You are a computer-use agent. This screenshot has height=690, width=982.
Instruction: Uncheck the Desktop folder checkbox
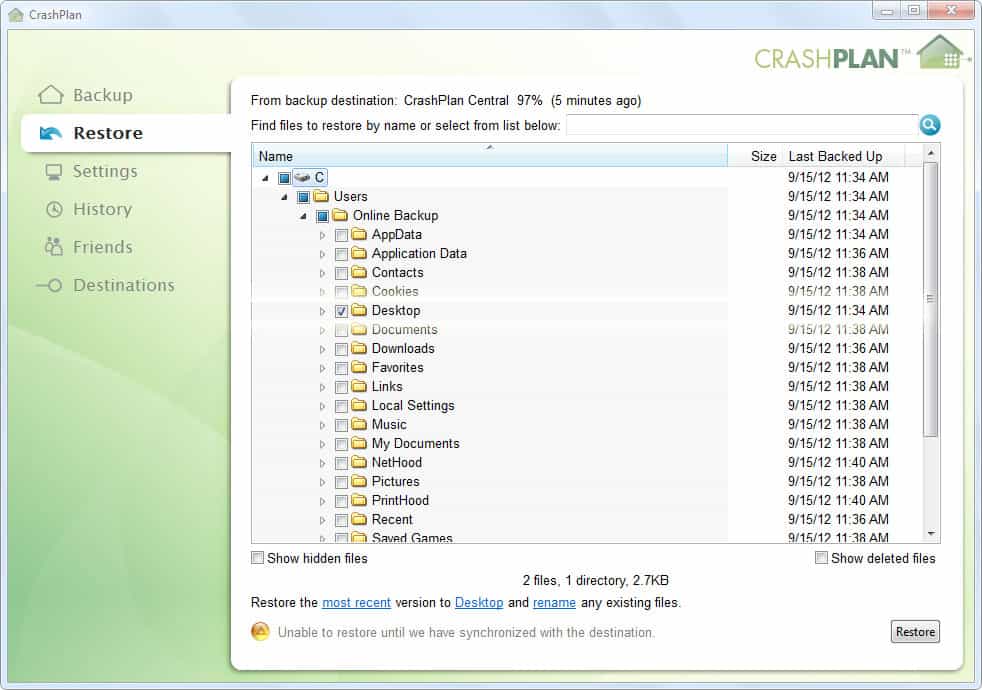point(341,311)
